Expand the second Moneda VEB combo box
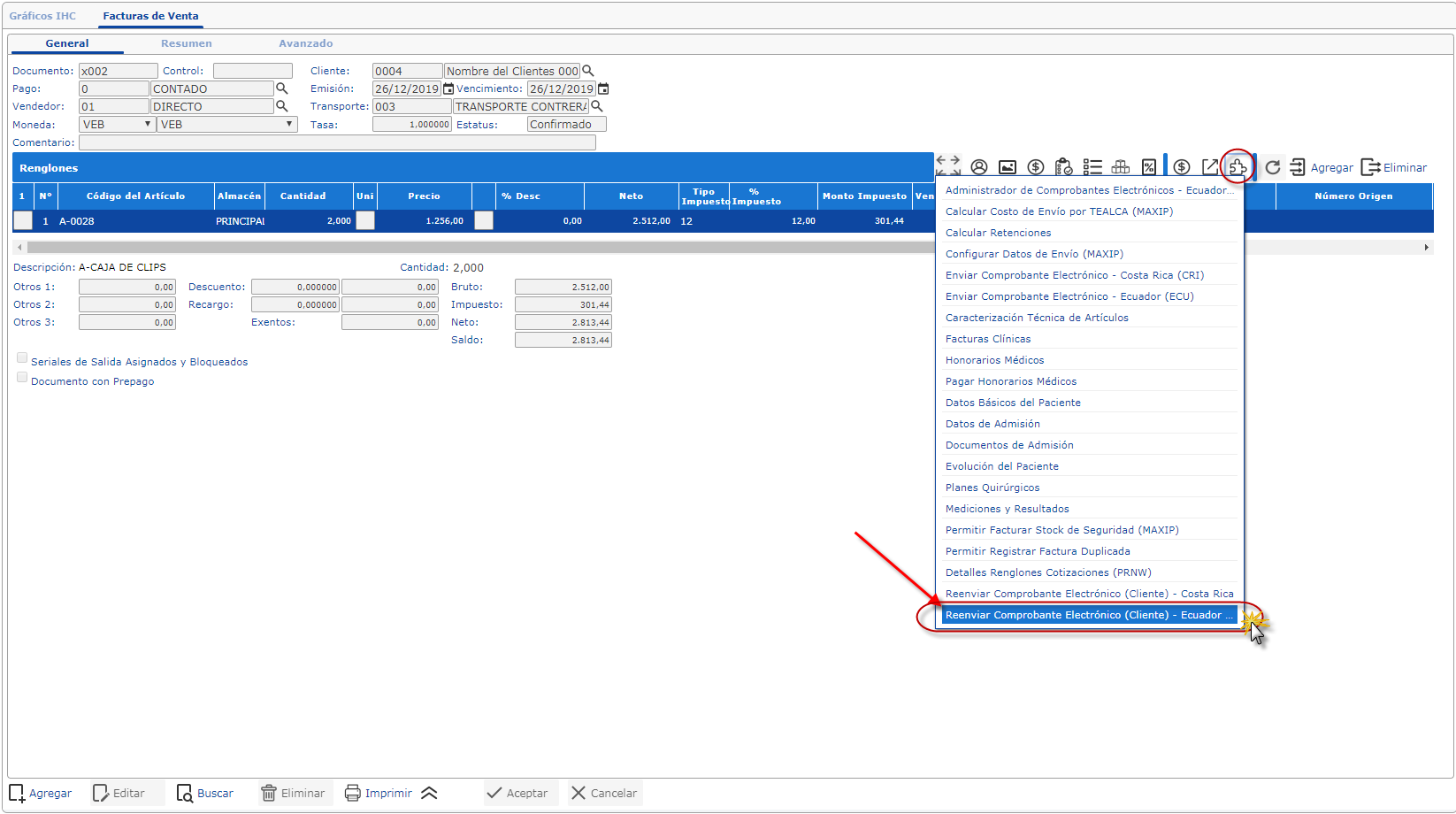 point(226,125)
